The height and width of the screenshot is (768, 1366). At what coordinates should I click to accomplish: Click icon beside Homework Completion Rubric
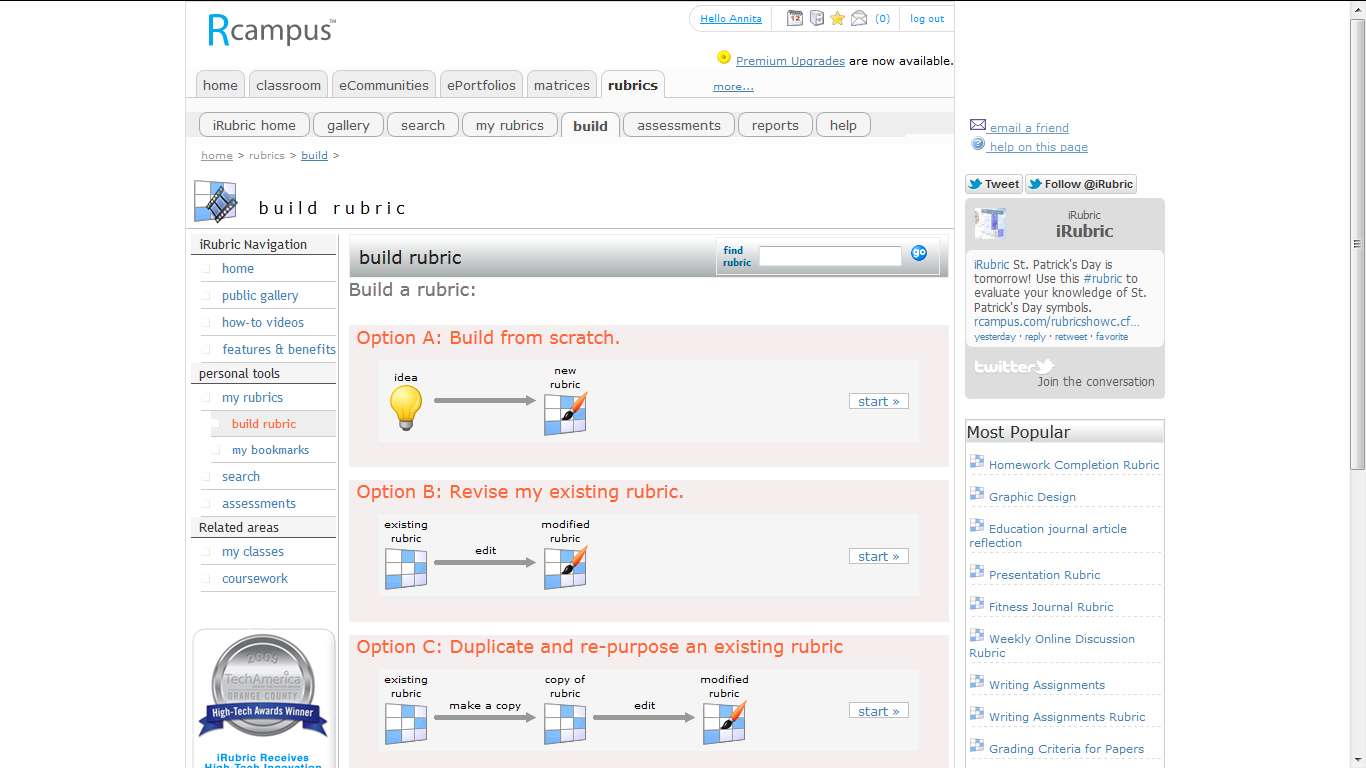pyautogui.click(x=977, y=461)
